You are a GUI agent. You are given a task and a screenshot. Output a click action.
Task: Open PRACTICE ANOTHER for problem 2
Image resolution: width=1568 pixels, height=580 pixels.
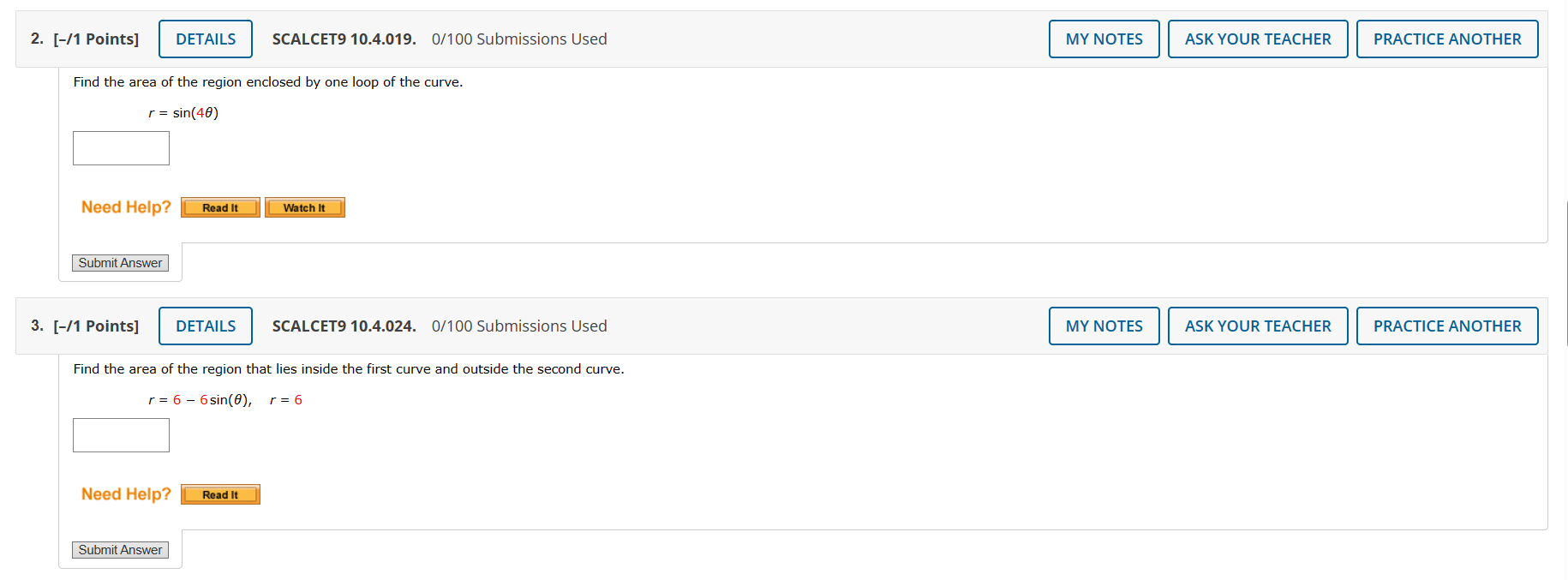coord(1447,39)
